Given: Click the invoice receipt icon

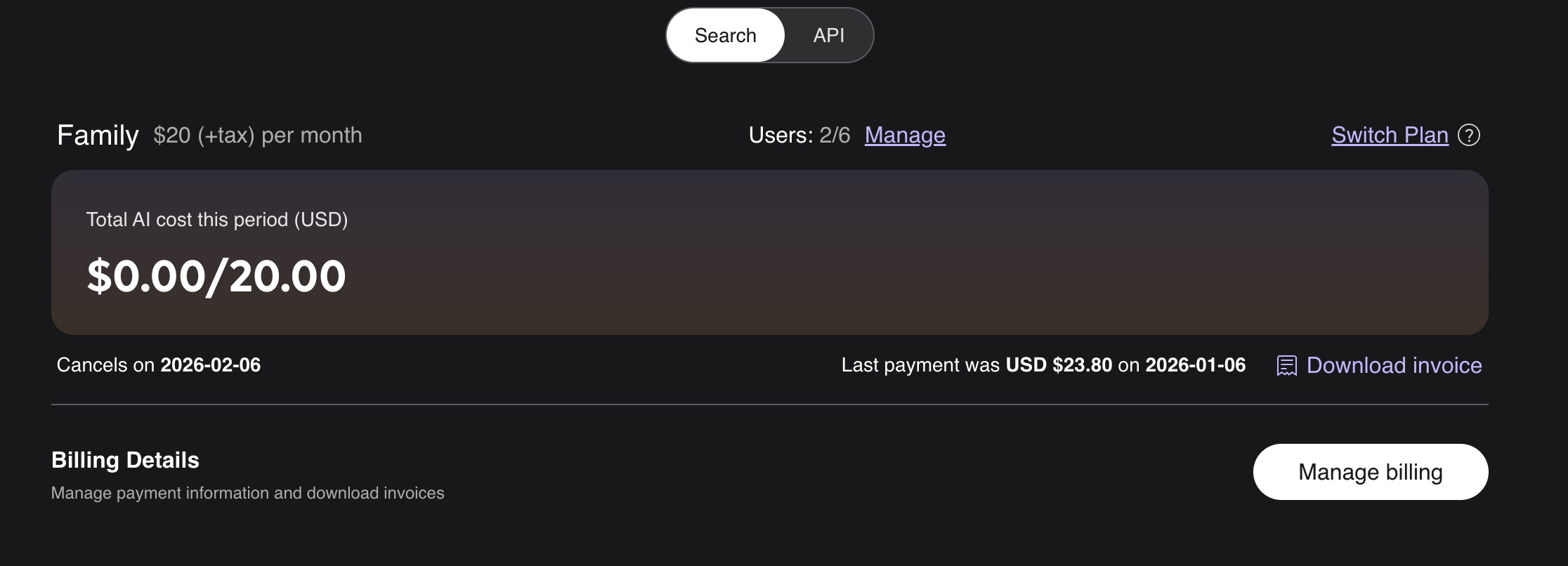Looking at the screenshot, I should (1286, 365).
